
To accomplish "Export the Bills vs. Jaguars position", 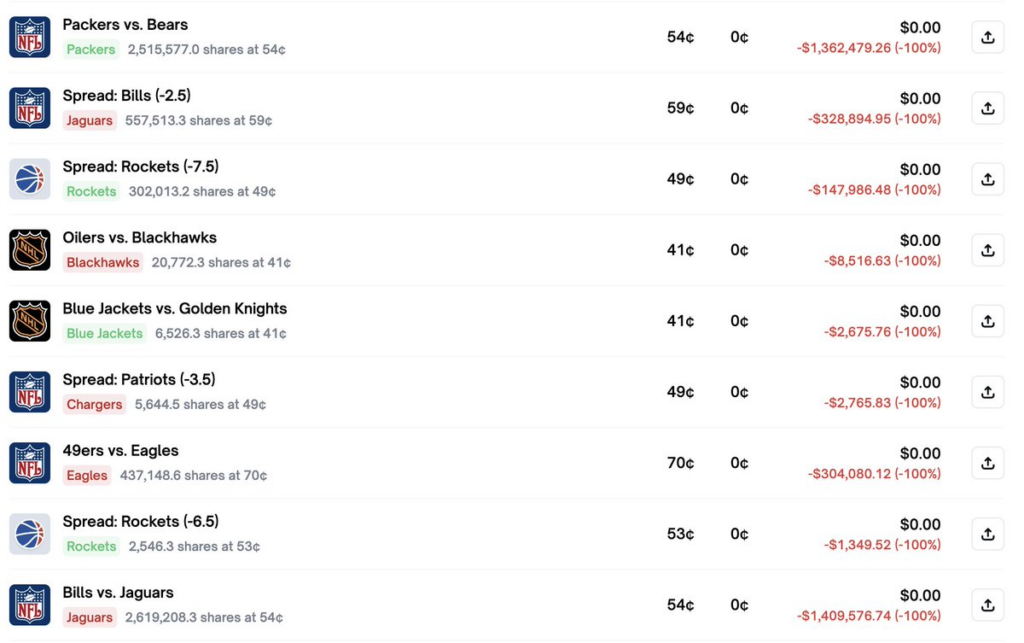I will click(987, 604).
